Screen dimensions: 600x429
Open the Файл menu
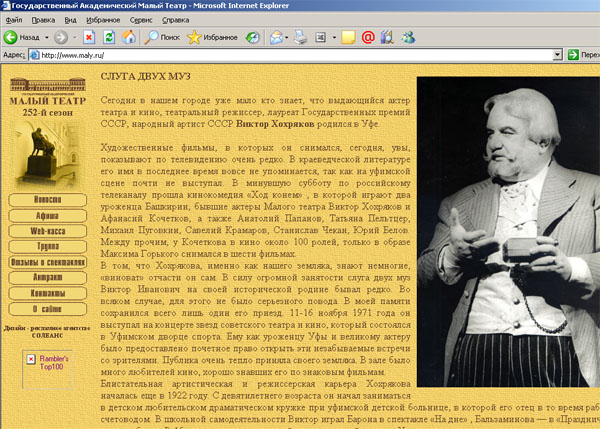pos(14,19)
